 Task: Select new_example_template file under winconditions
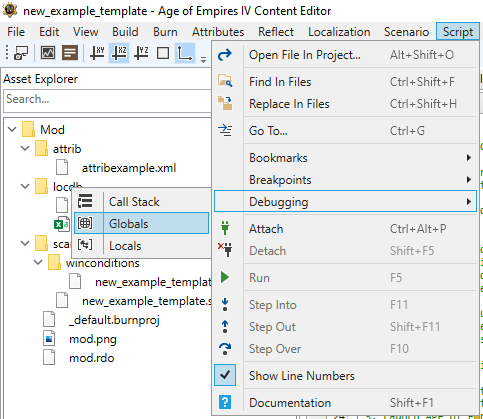(x=153, y=282)
